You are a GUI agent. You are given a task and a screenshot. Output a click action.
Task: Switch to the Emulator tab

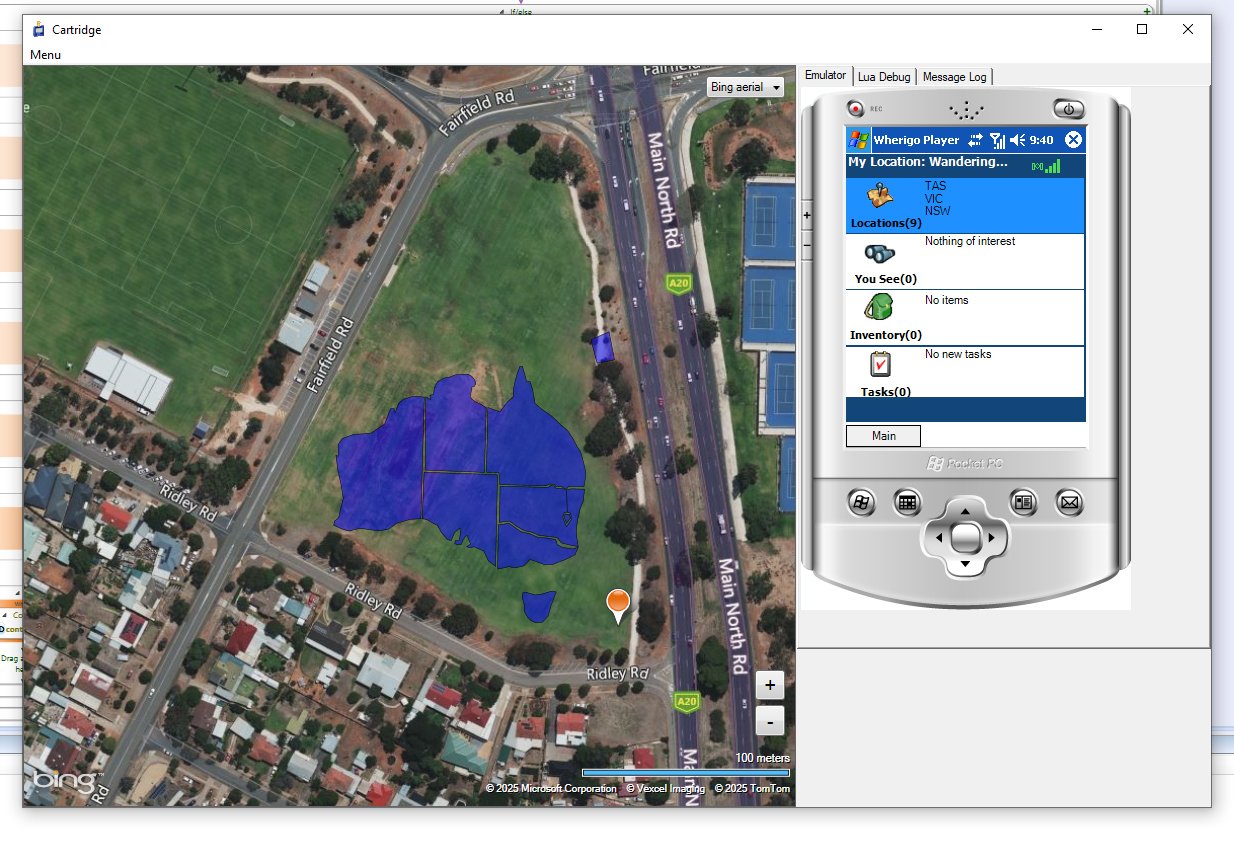(825, 76)
